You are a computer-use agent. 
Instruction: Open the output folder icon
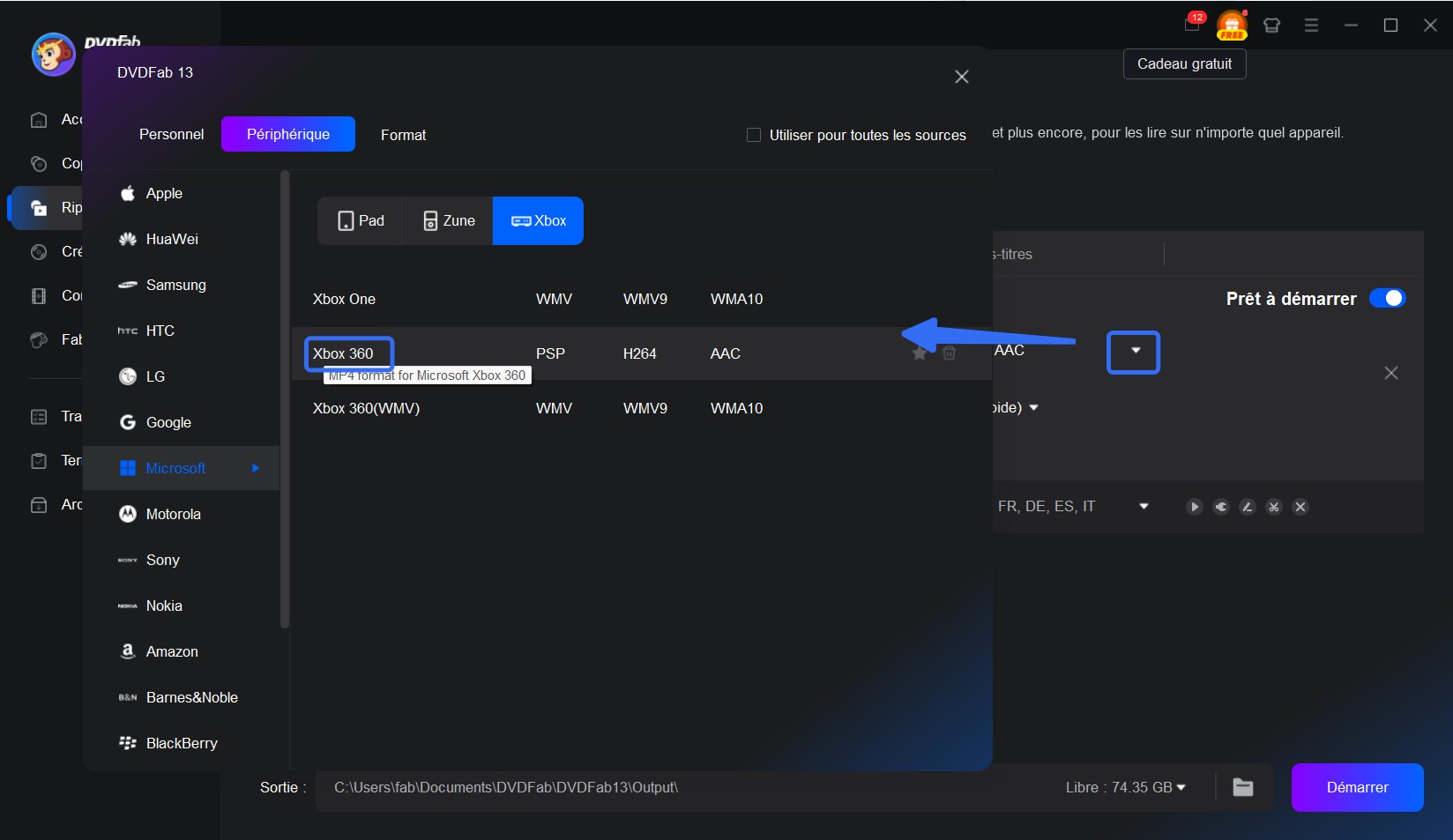[1243, 787]
